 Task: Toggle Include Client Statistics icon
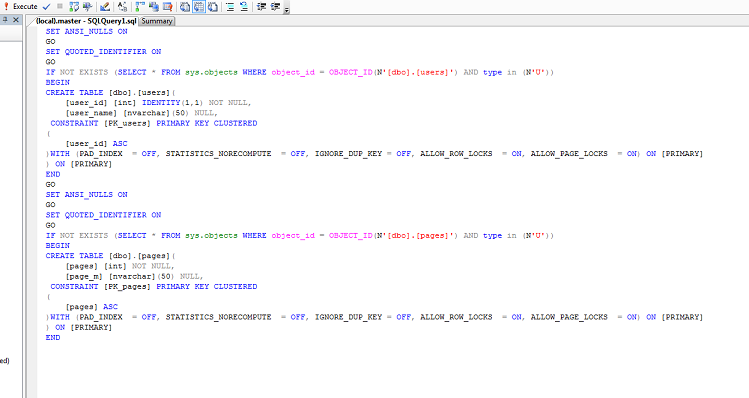153,7
